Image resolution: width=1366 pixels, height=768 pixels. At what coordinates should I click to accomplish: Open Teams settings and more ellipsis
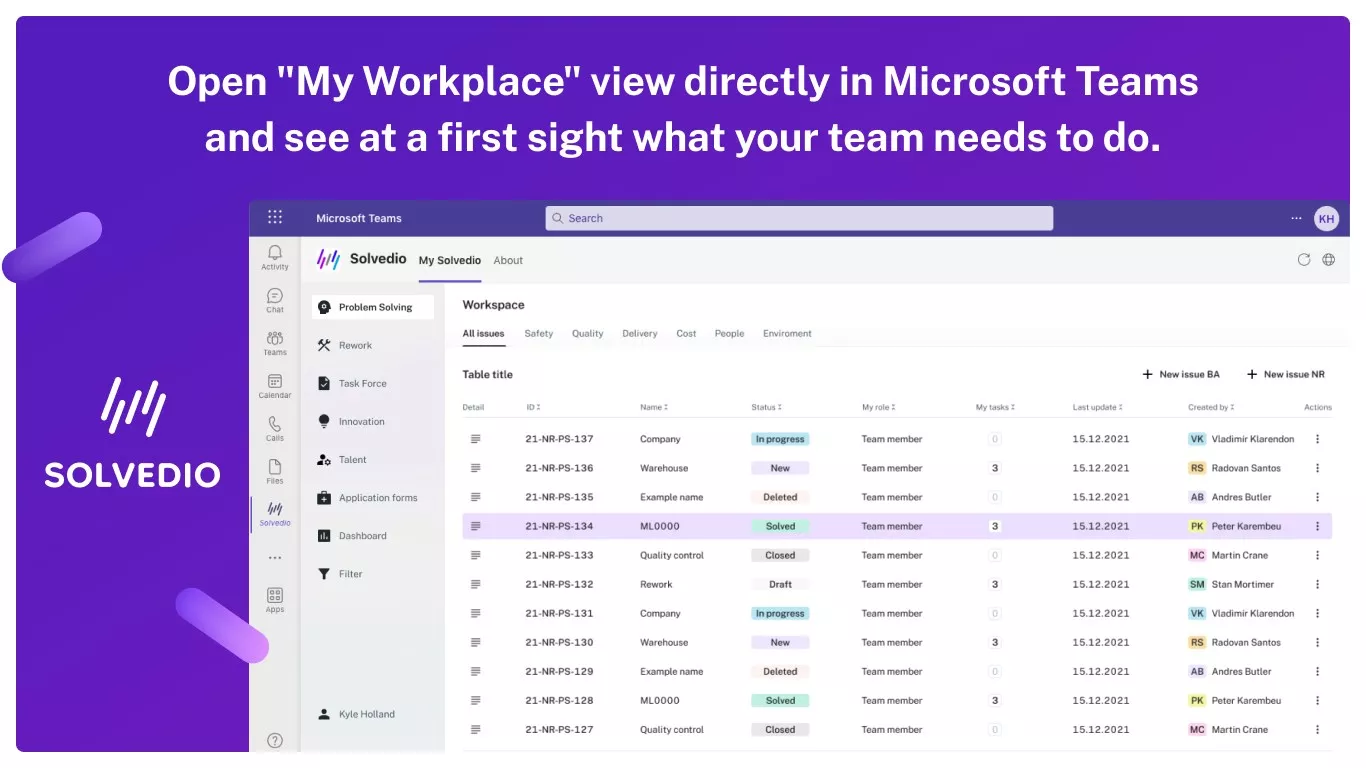tap(1297, 218)
